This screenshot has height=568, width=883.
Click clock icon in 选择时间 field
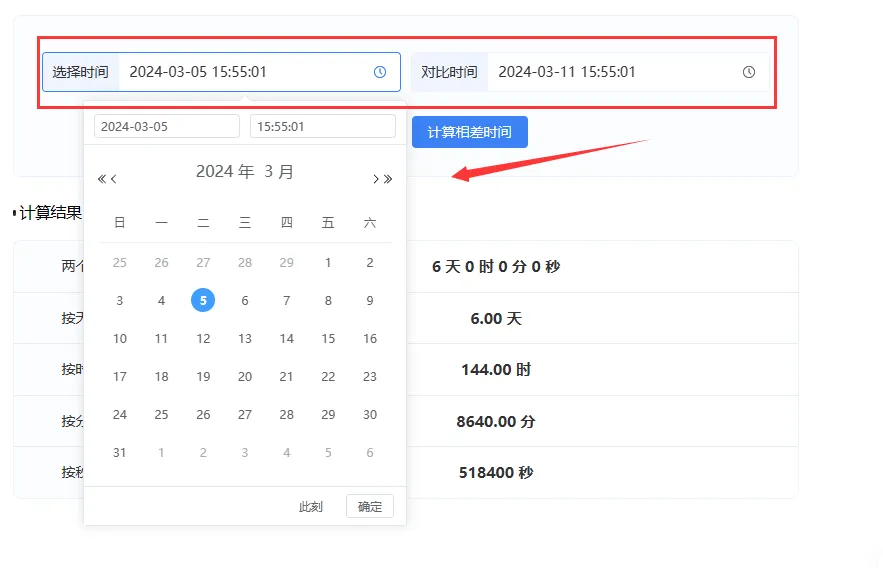(380, 72)
